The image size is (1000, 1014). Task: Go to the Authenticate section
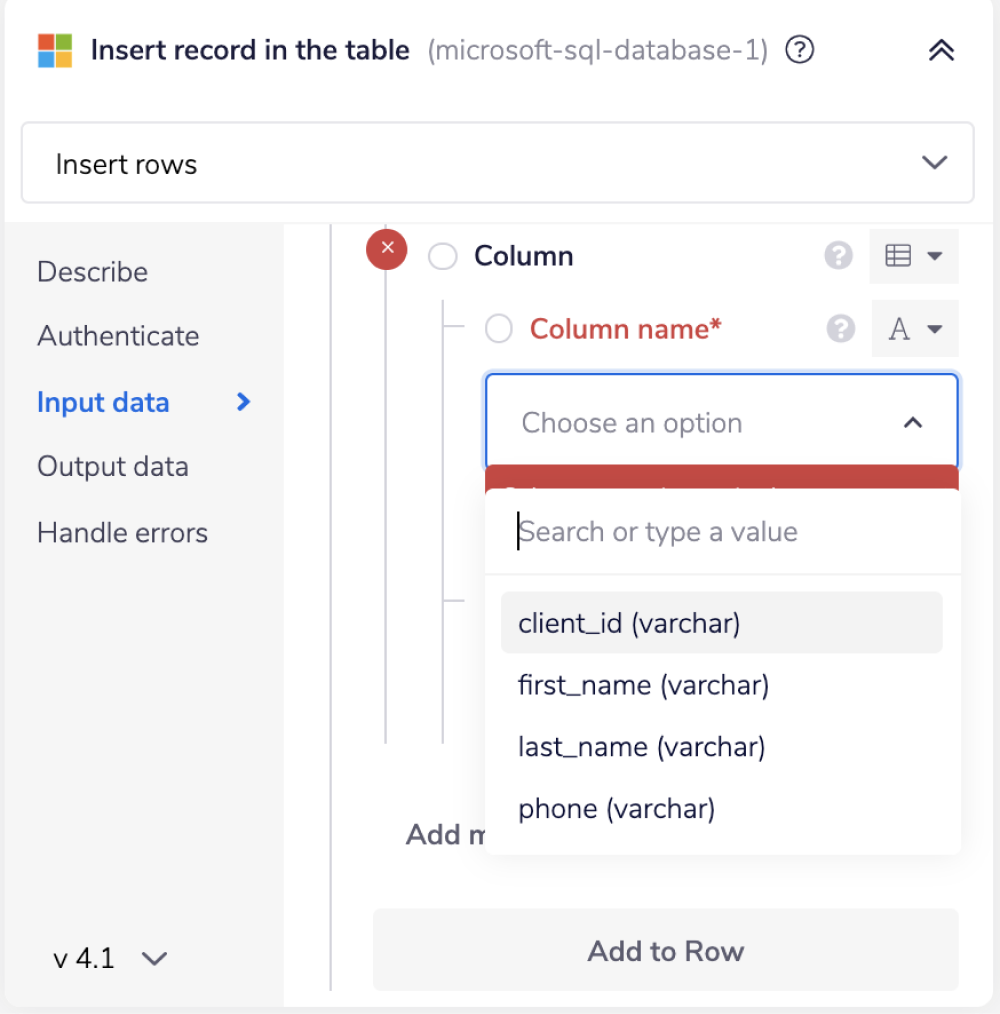tap(117, 336)
